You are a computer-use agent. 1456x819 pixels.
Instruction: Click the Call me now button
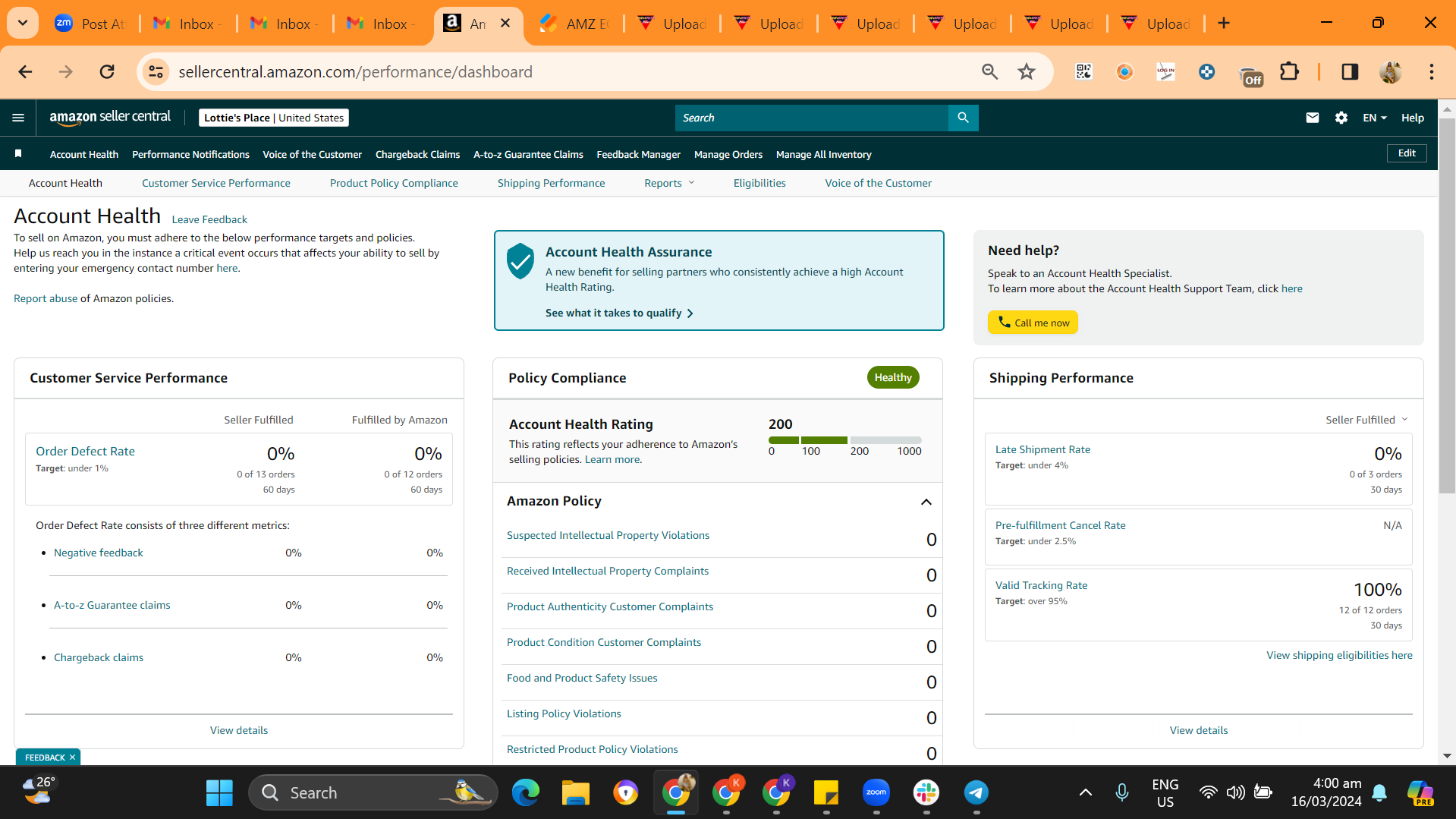coord(1033,323)
